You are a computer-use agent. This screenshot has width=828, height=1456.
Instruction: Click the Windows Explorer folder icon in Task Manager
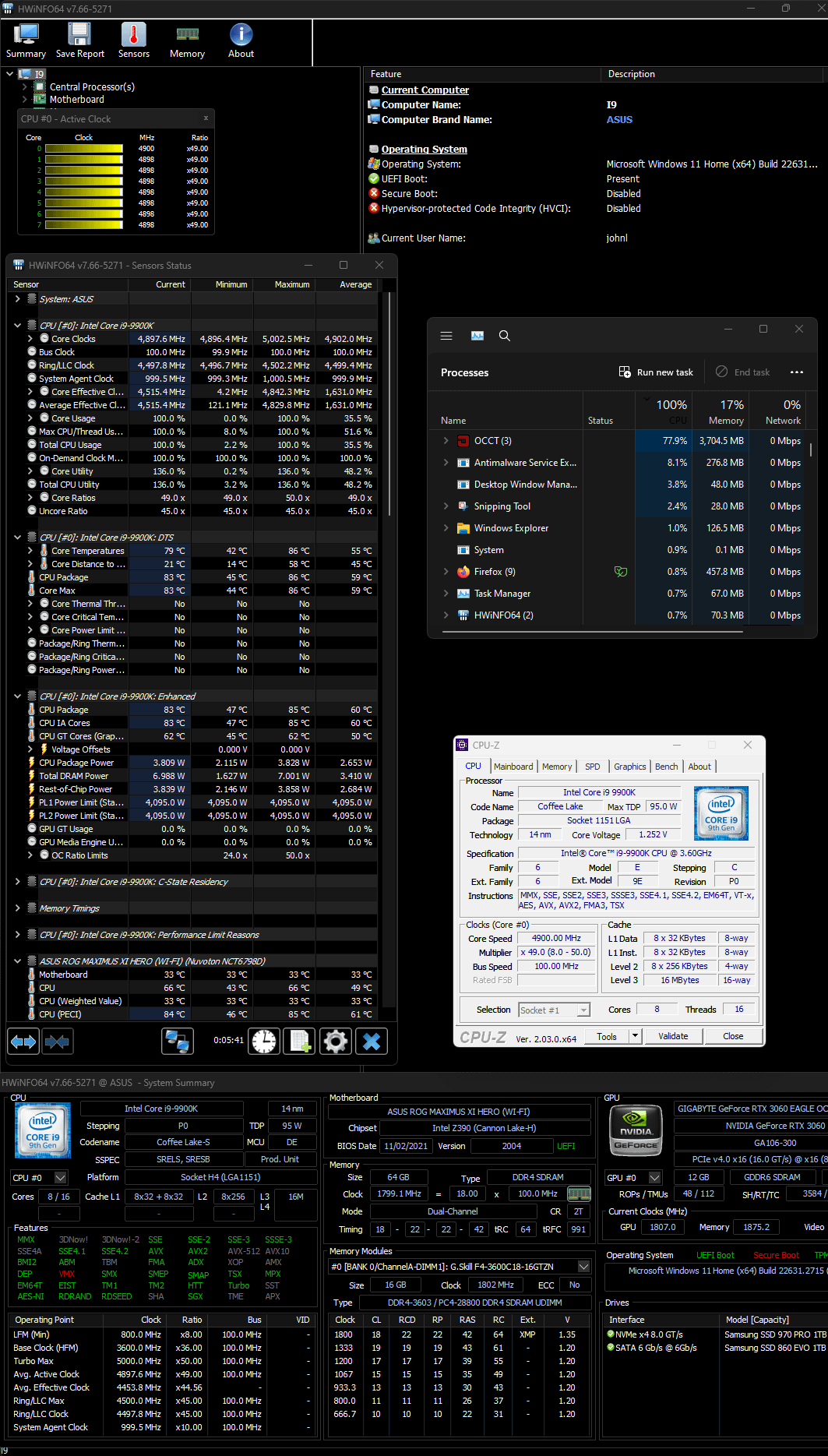tap(463, 528)
